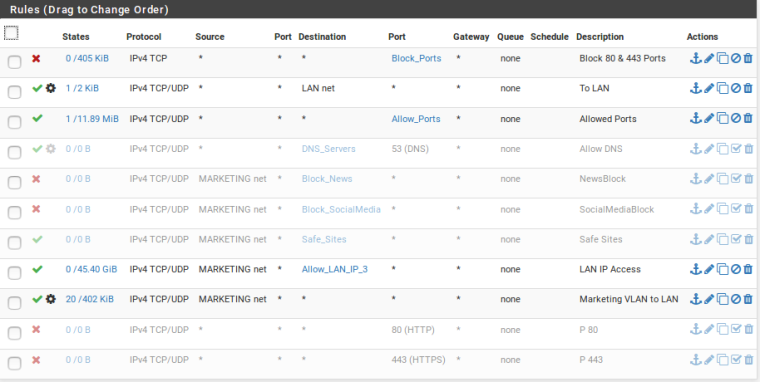
Task: Click green pass icon on Allowed Ports rule
Action: (37, 118)
